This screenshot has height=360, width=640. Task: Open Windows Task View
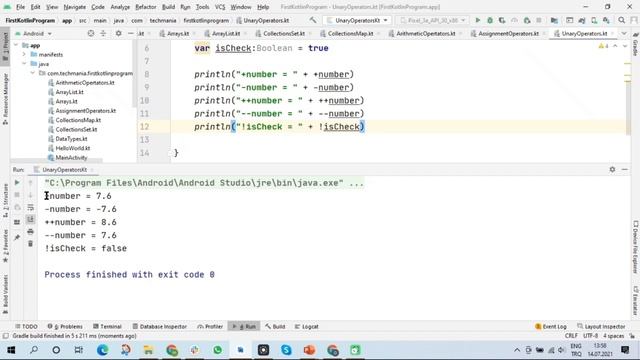click(79, 350)
